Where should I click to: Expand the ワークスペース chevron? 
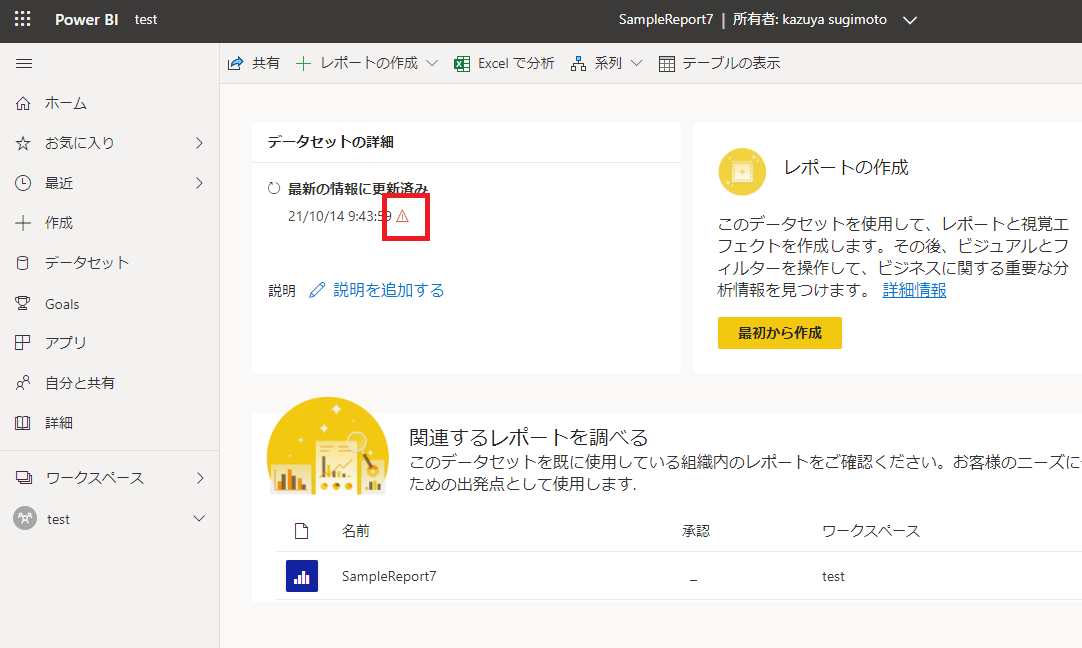coord(200,478)
